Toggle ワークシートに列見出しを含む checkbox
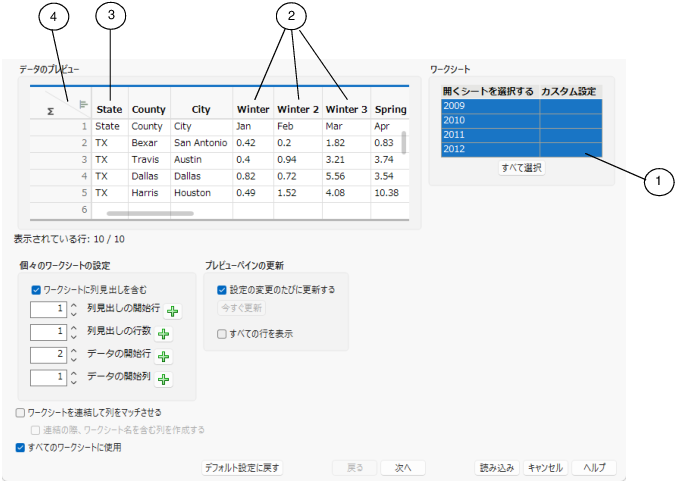This screenshot has width=676, height=483. tap(36, 290)
